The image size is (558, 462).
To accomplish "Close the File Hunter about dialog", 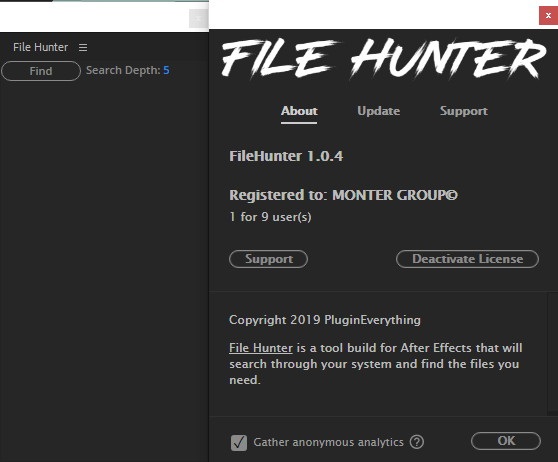I will pyautogui.click(x=548, y=16).
